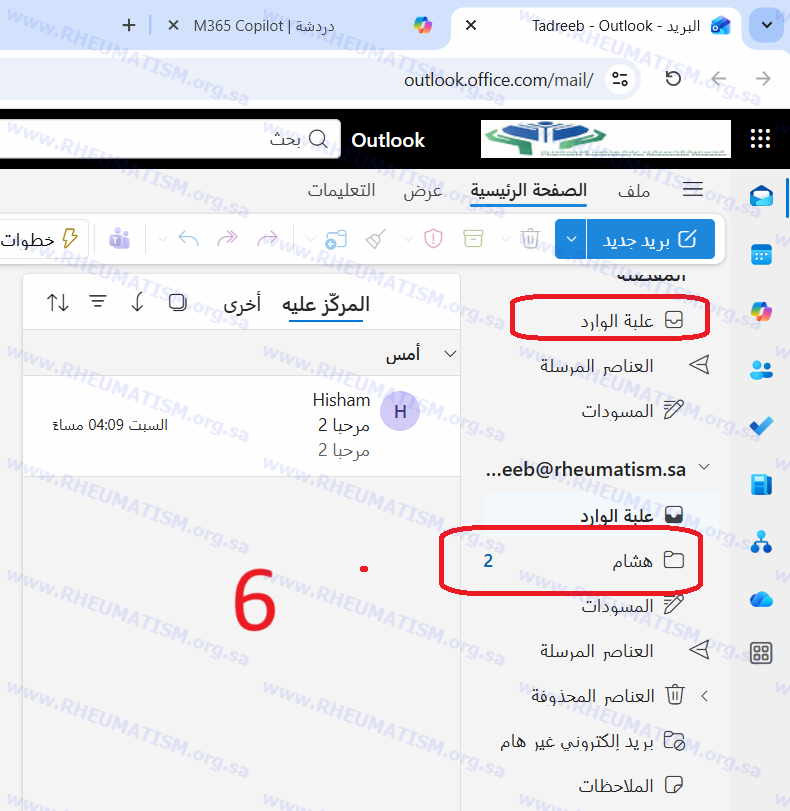Open the Calendar app in the sidebar

click(x=762, y=254)
